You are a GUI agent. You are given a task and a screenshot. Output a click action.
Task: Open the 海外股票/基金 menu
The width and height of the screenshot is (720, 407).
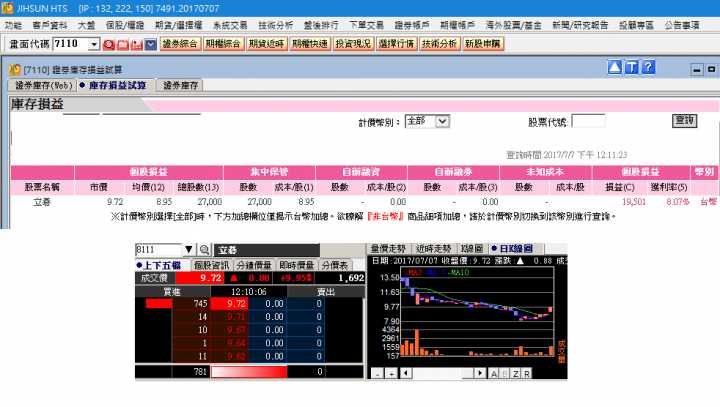513,25
